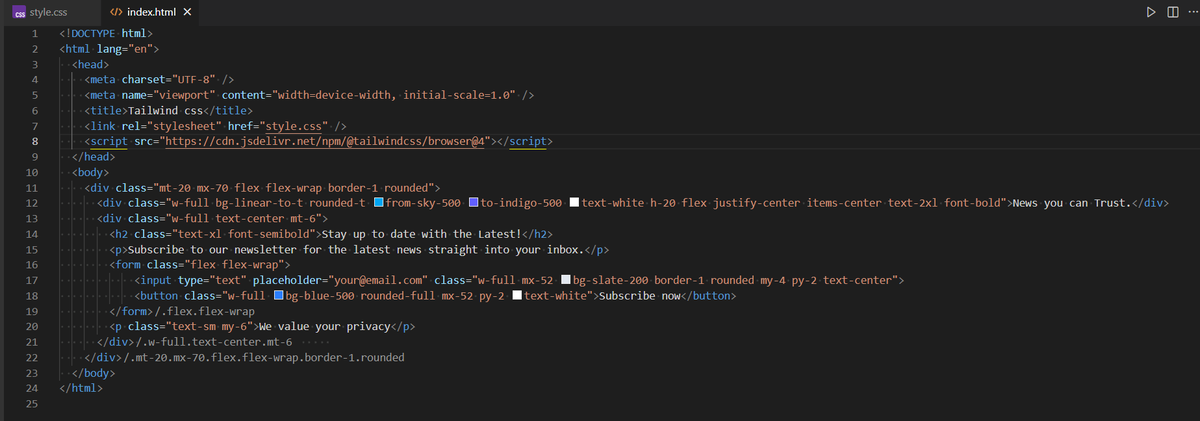This screenshot has height=421, width=1200.
Task: Click line number 17 in the gutter
Action: click(31, 281)
